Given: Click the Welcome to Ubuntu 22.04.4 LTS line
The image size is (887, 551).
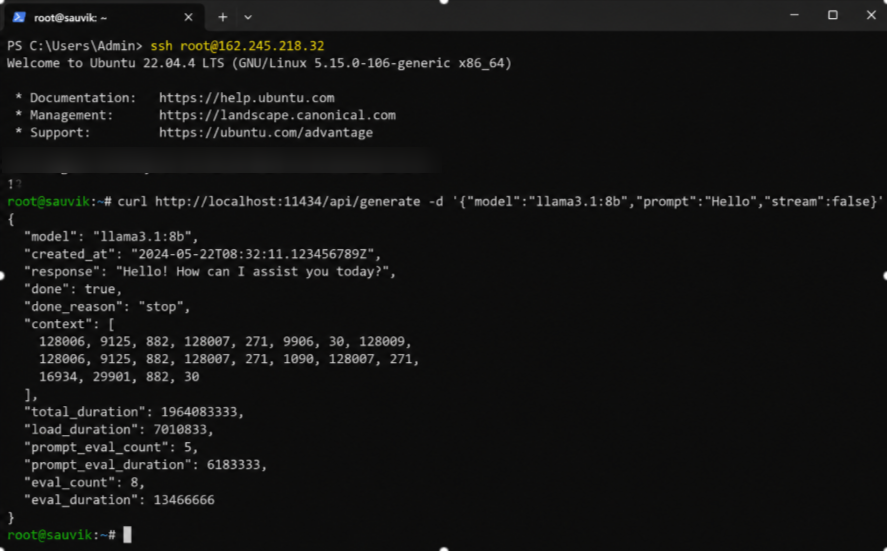Looking at the screenshot, I should [259, 63].
